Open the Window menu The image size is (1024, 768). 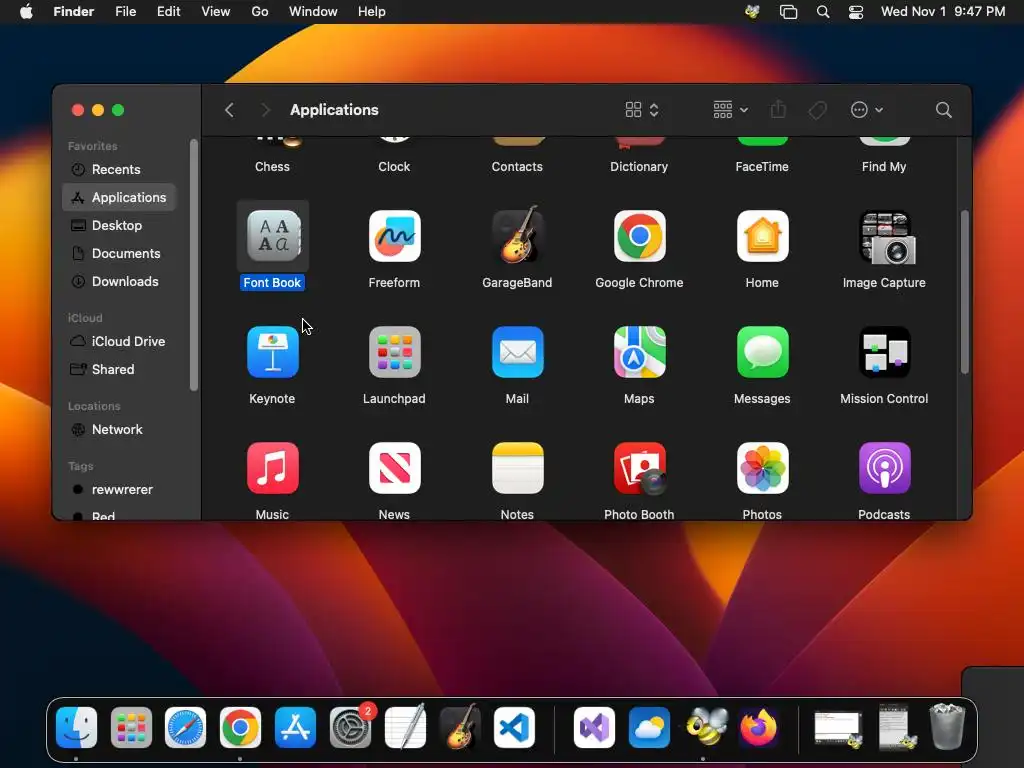point(313,12)
